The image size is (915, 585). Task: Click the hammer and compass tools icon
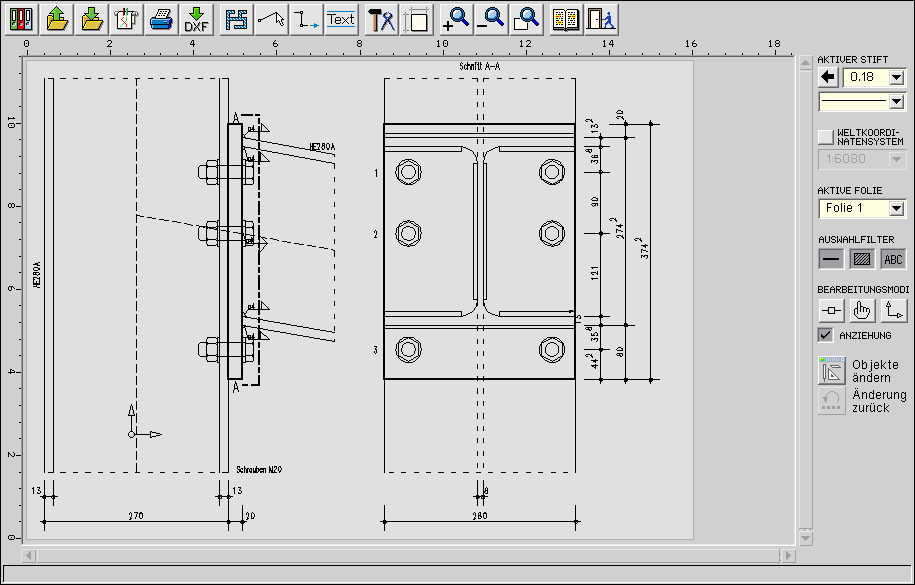[381, 18]
